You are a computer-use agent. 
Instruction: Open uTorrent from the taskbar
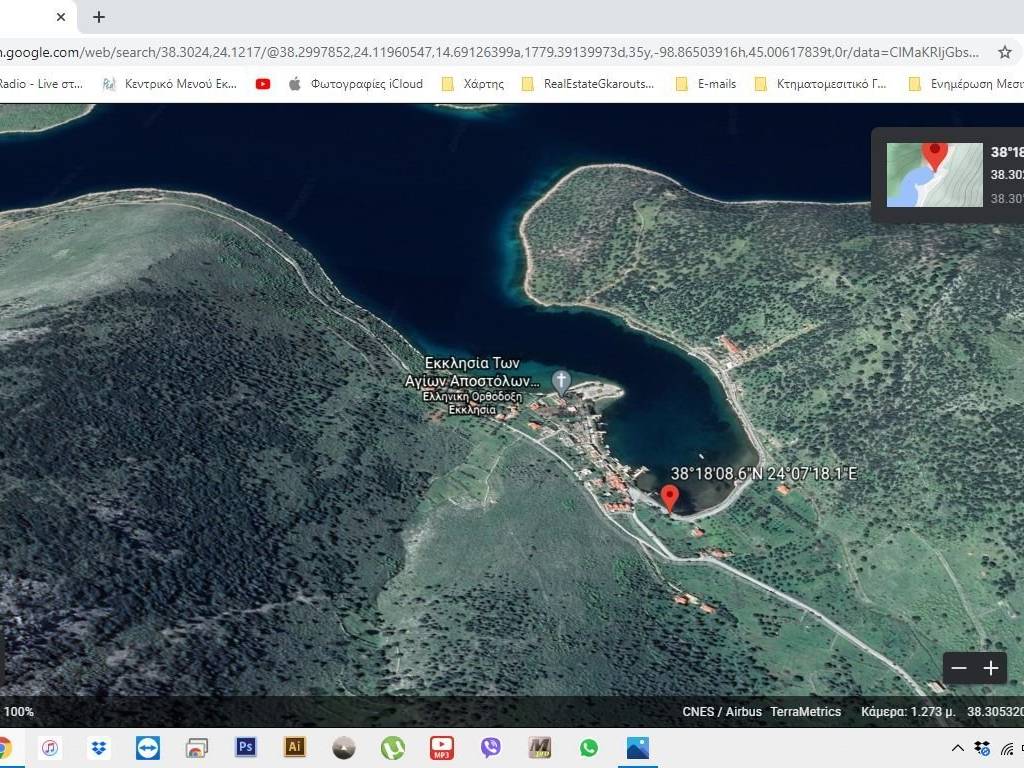pyautogui.click(x=392, y=747)
